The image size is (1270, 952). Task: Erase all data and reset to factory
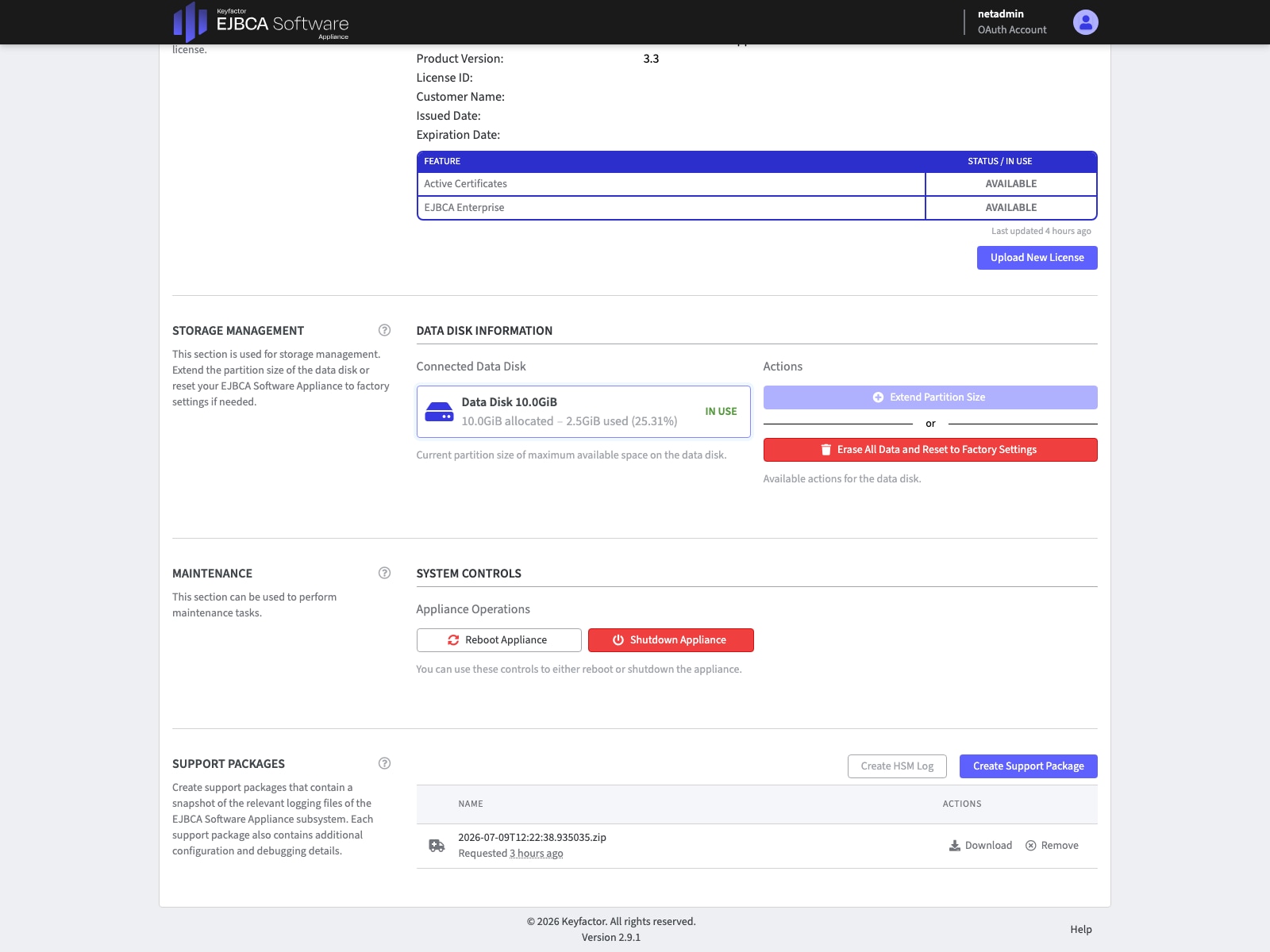[x=930, y=450]
